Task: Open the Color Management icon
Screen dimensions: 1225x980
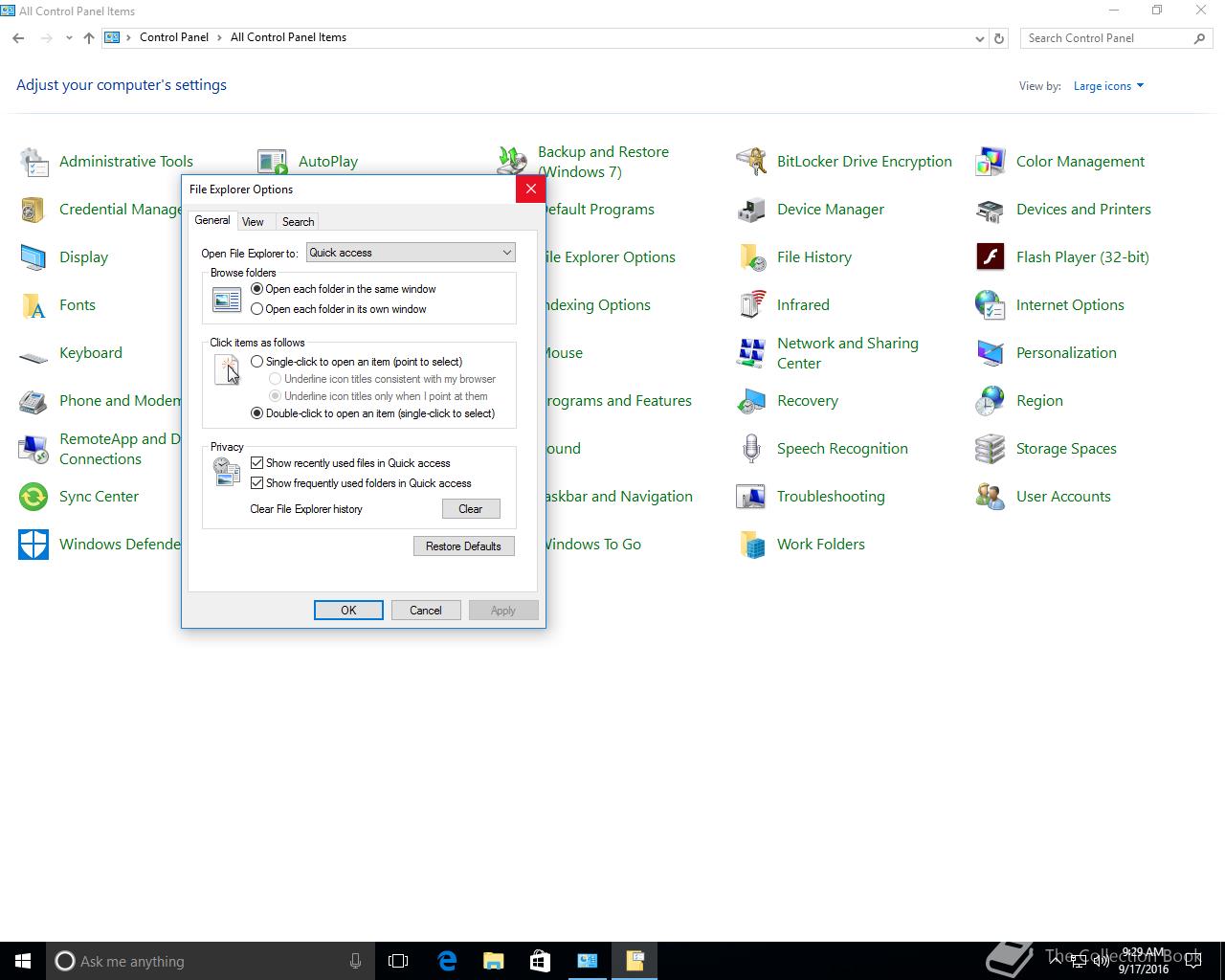Action: pyautogui.click(x=991, y=162)
